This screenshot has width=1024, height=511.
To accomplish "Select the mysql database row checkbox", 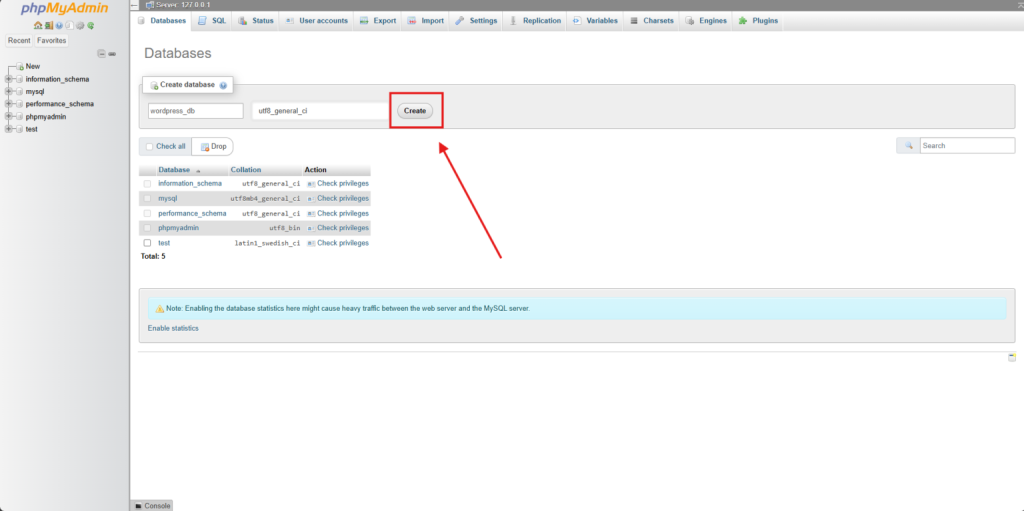I will 148,199.
